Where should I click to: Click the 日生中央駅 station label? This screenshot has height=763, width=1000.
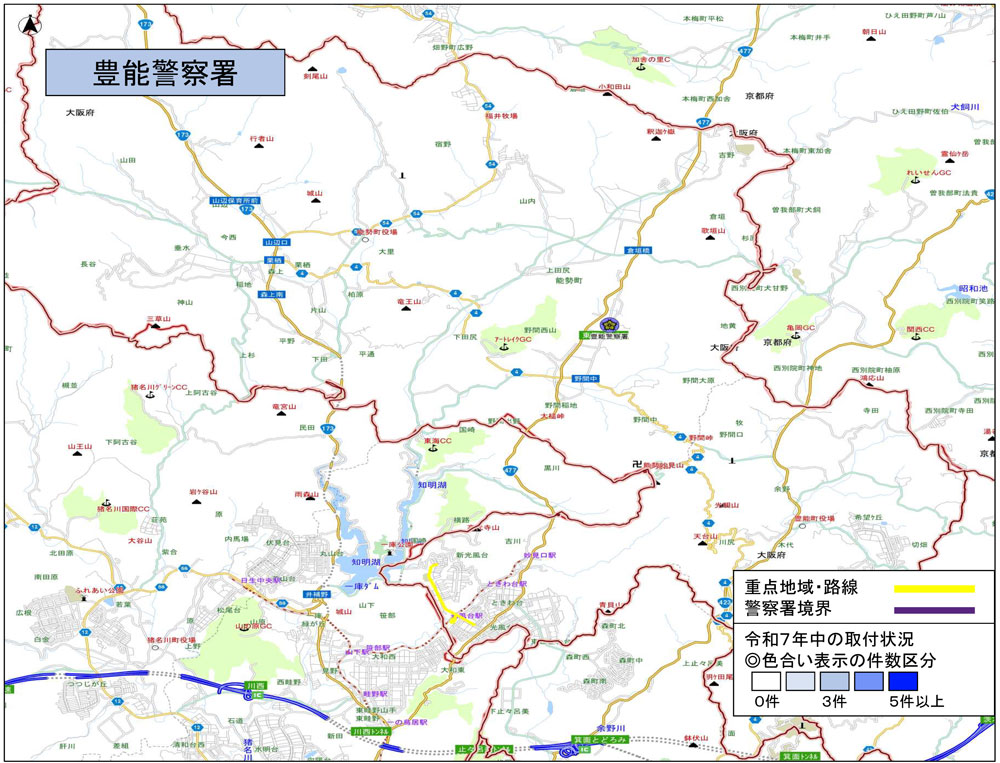pyautogui.click(x=261, y=581)
